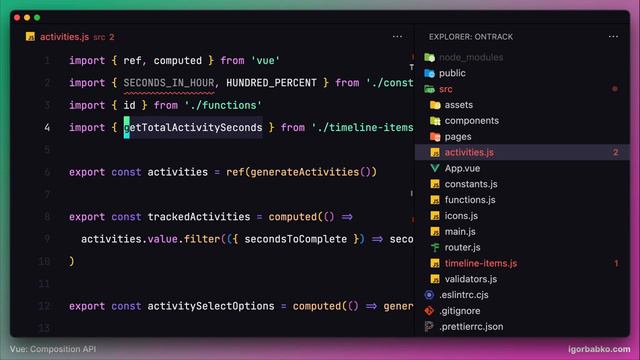
Task: Open constants.js from the explorer
Action: click(x=471, y=184)
